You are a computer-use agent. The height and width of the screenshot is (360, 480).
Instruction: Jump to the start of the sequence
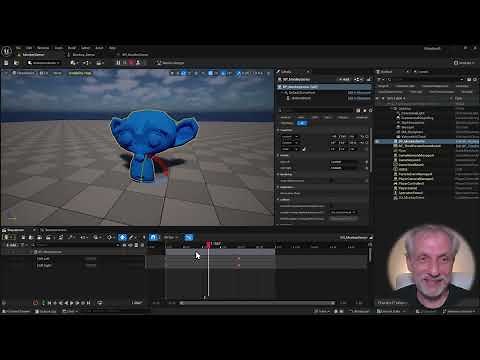tap(50, 303)
